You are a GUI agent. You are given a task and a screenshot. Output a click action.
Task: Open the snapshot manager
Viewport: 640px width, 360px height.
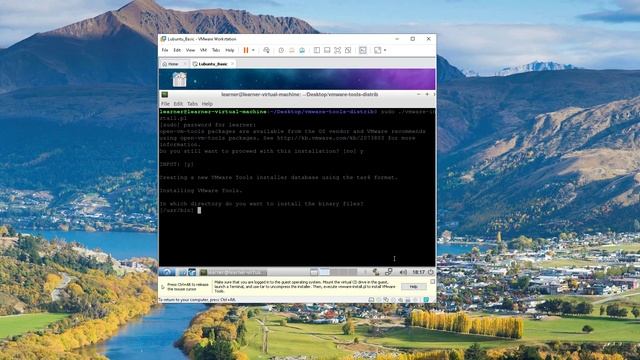click(302, 50)
